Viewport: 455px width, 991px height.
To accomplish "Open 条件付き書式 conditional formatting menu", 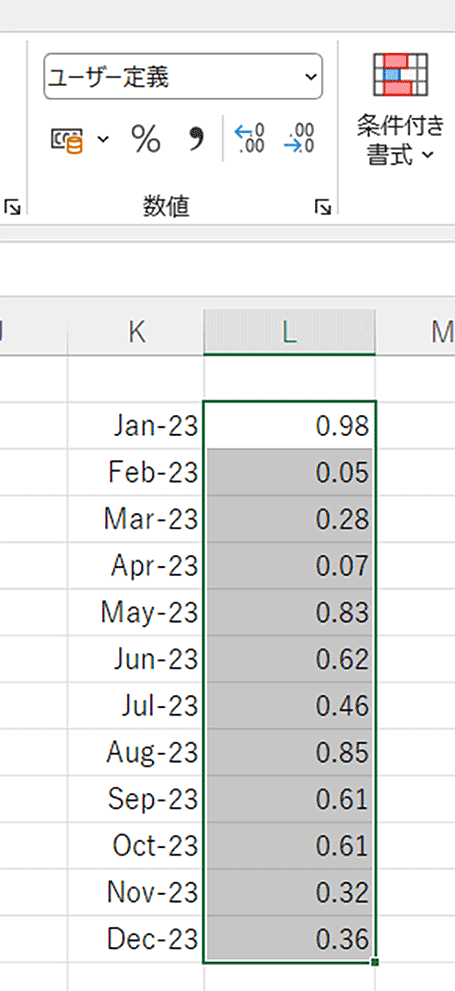I will click(401, 109).
